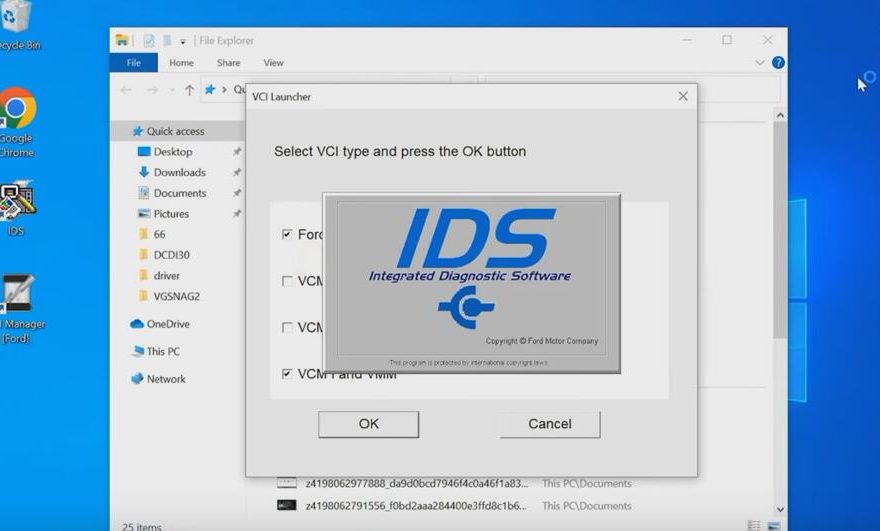880x531 pixels.
Task: Select file z4198062977888_da9d0bcd7946f4c0a46f1a83
Action: [416, 483]
